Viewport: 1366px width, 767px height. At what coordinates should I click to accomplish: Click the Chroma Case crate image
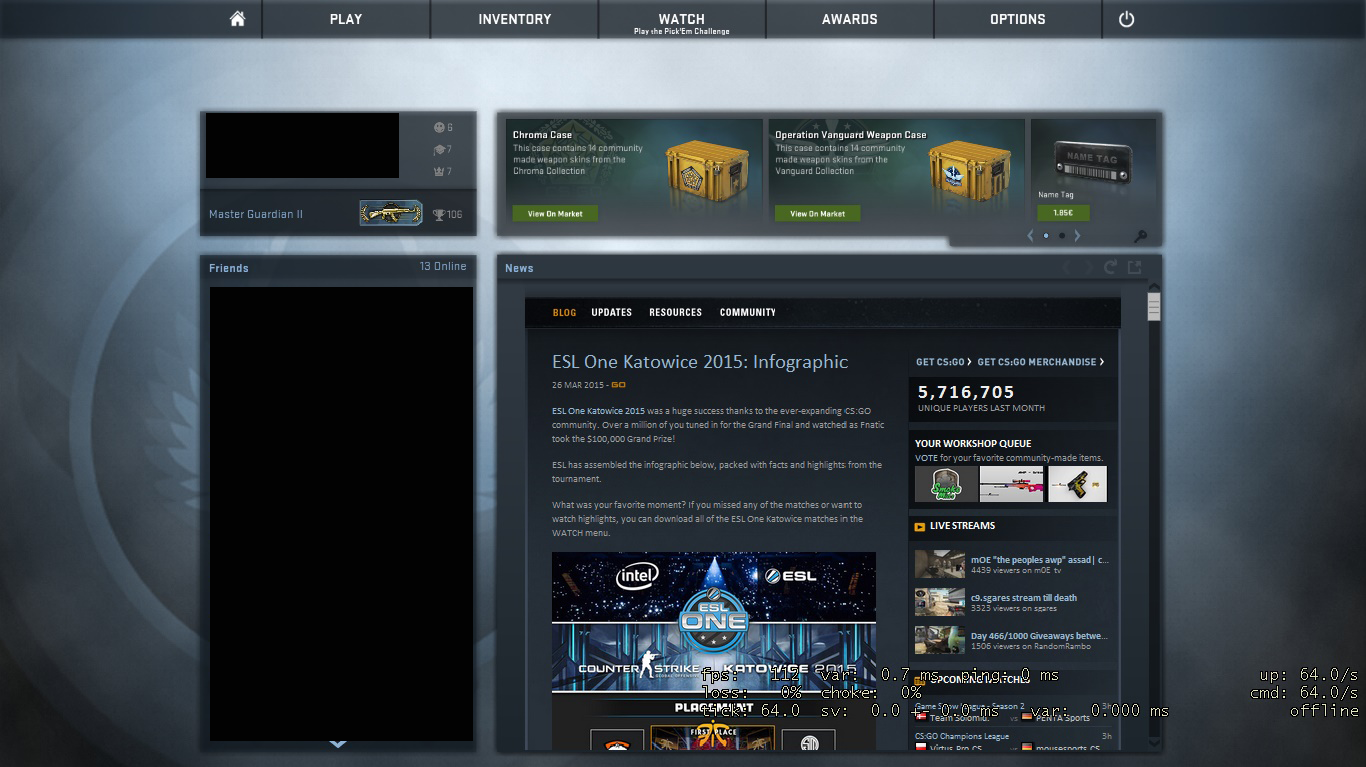point(705,170)
